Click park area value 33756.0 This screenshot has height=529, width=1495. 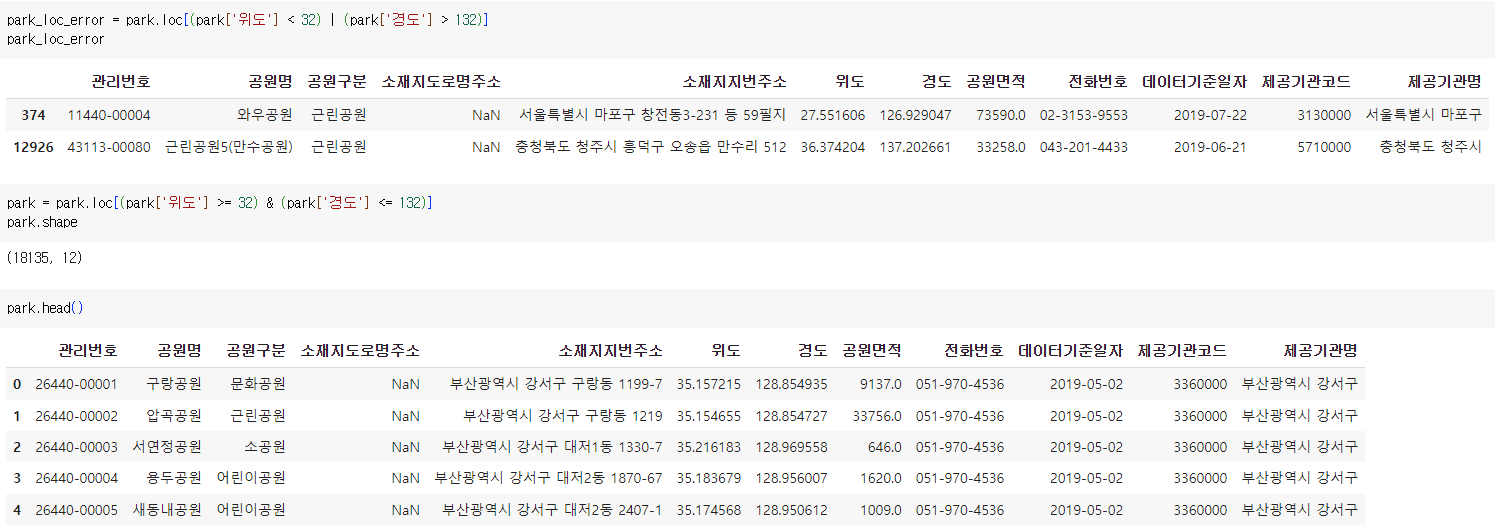pyautogui.click(x=877, y=416)
